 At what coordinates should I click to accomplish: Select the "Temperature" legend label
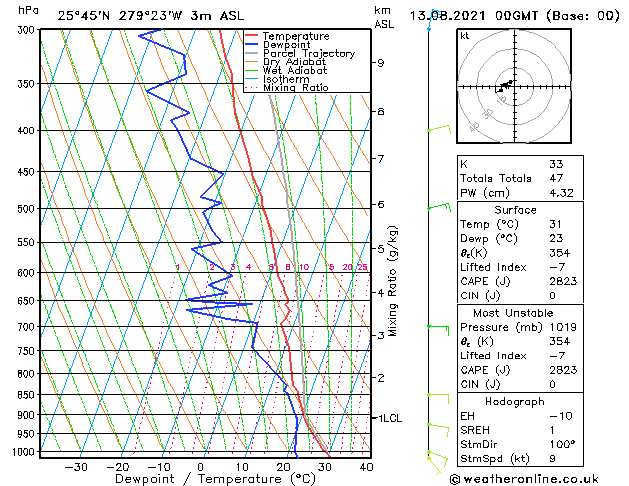tap(296, 36)
